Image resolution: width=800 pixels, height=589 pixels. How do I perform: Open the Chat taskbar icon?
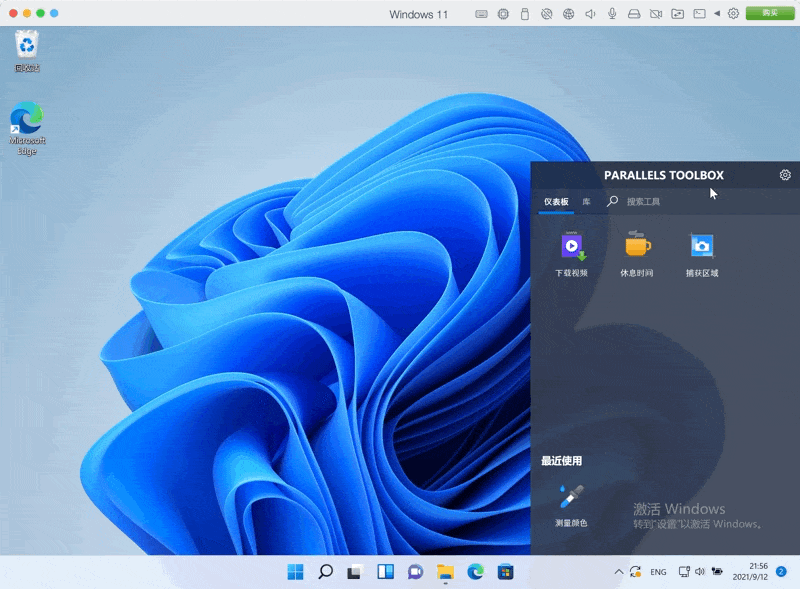click(415, 572)
